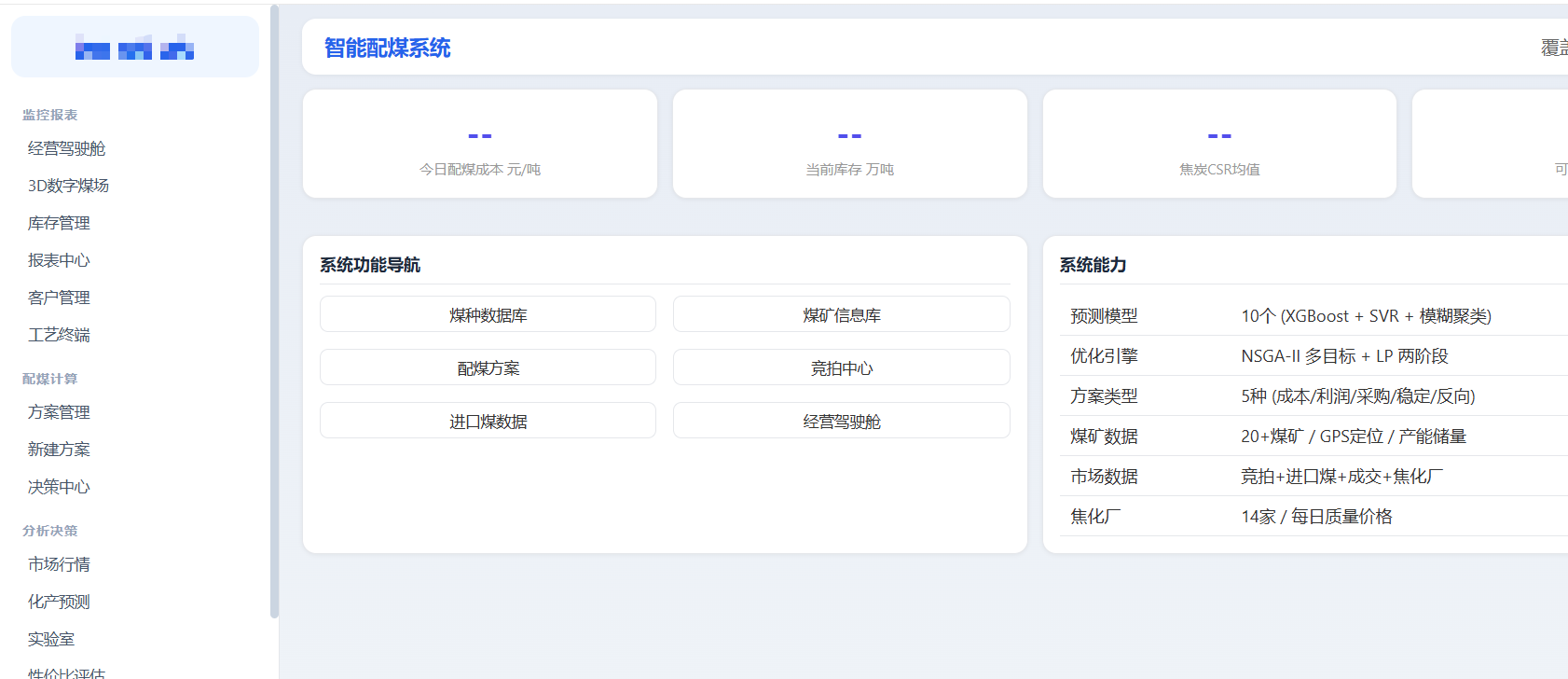Click the 焦化厂 row label
1568x679 pixels.
1095,517
